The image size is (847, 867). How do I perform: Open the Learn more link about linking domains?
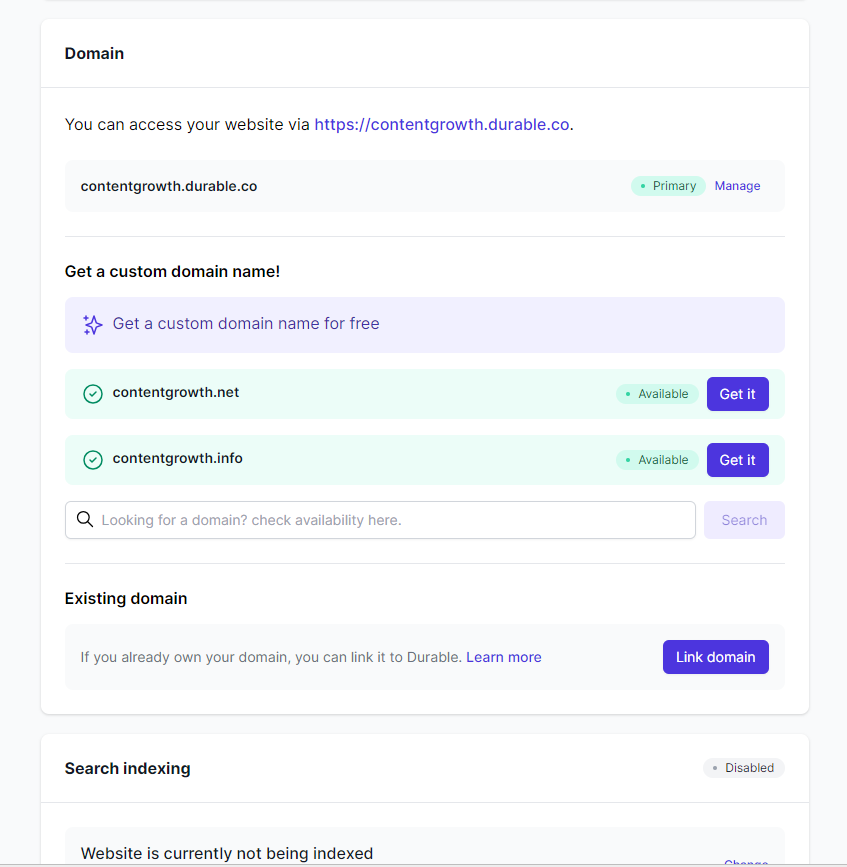point(504,657)
